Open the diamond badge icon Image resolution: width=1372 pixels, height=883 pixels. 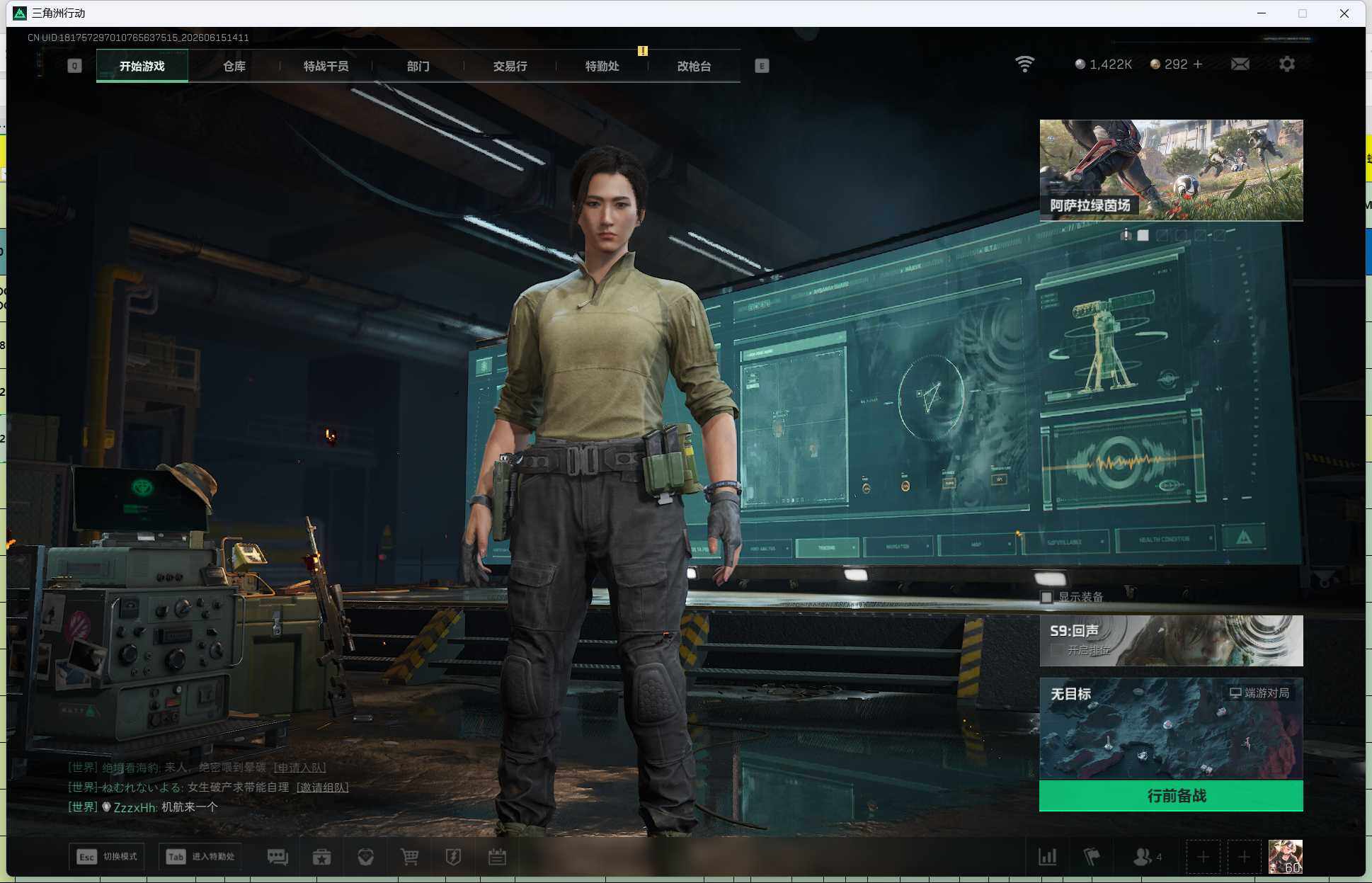coord(366,857)
